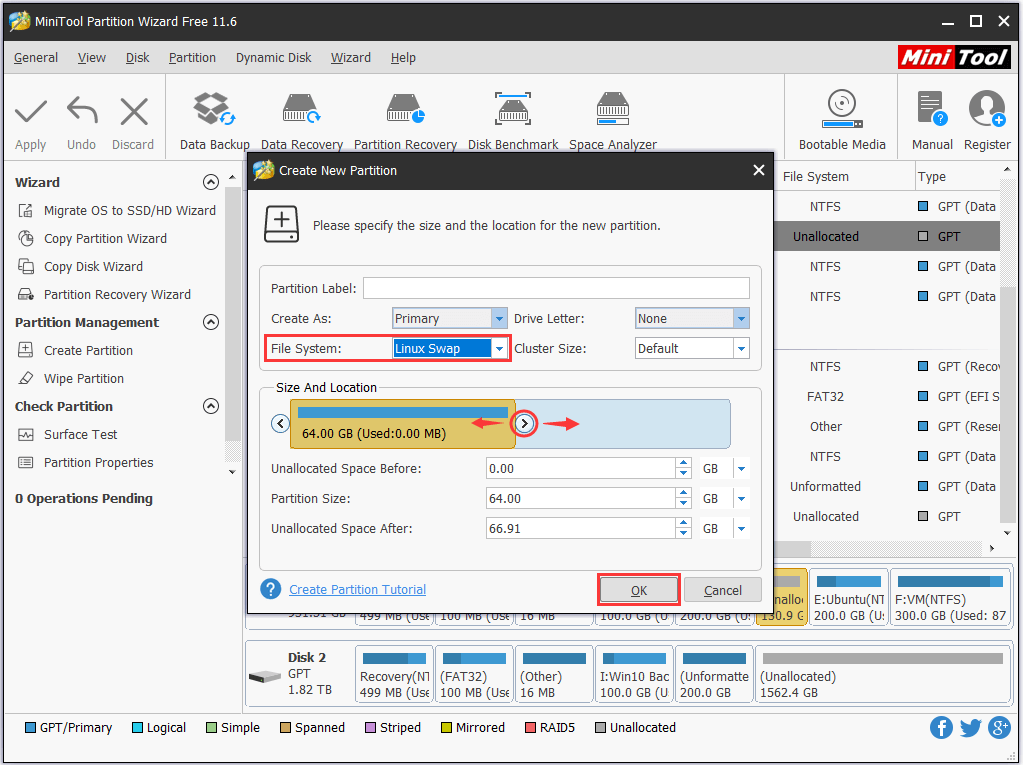The width and height of the screenshot is (1023, 765).
Task: Open unit dropdown for Unallocated Space Before
Action: click(741, 468)
